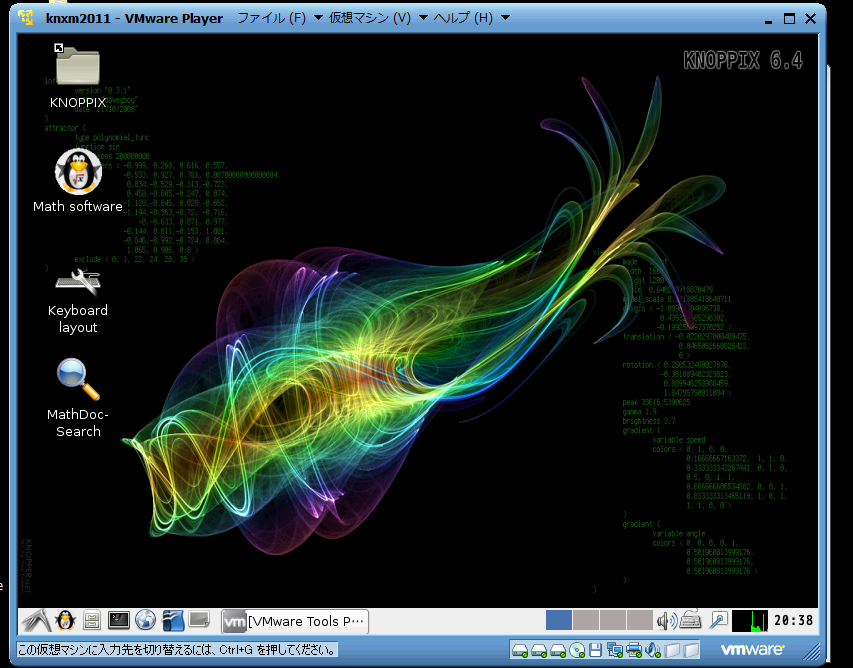
Task: Open the network plug tray icon
Action: 719,621
